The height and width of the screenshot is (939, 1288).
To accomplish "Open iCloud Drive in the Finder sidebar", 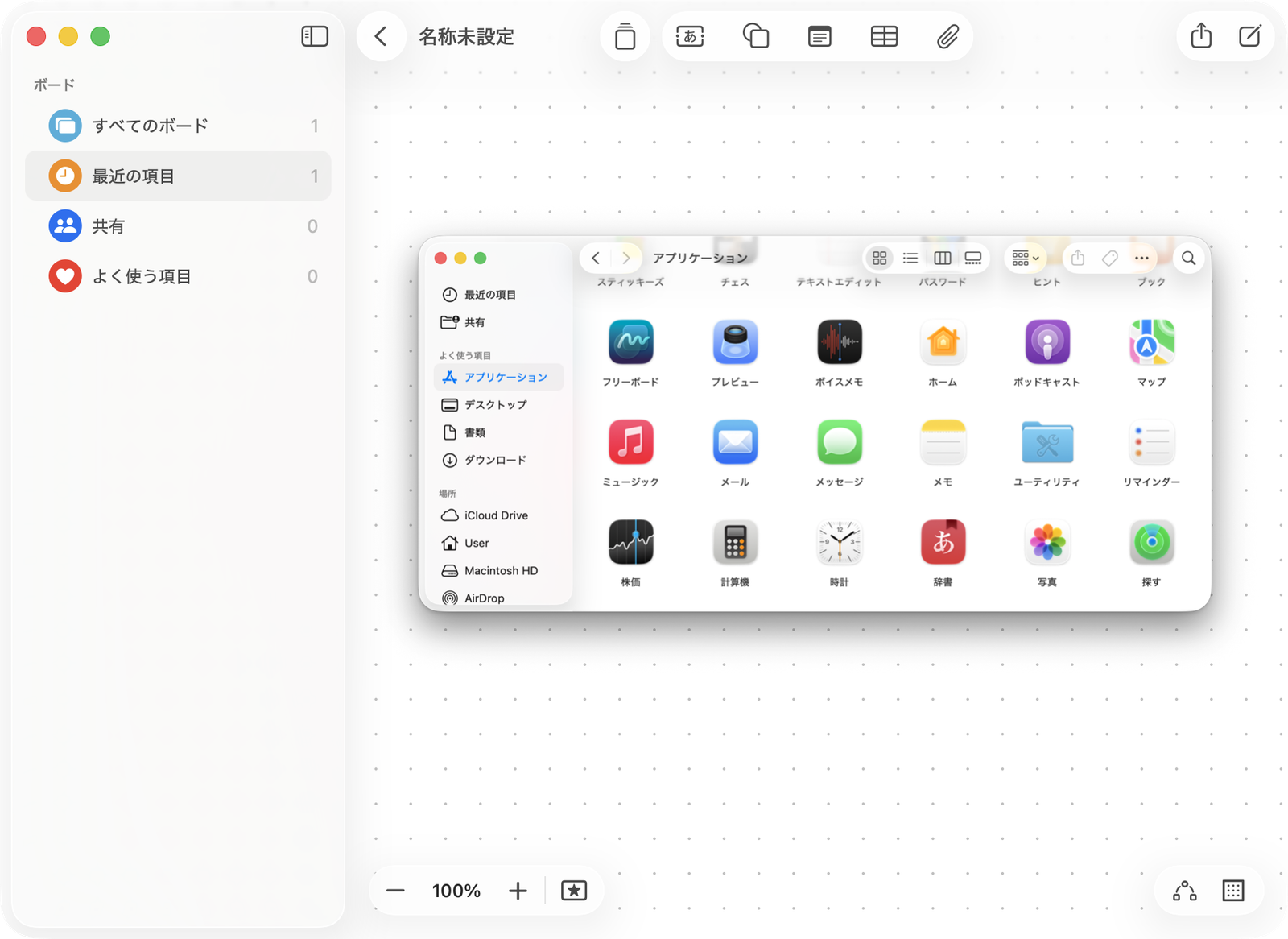I will (499, 515).
